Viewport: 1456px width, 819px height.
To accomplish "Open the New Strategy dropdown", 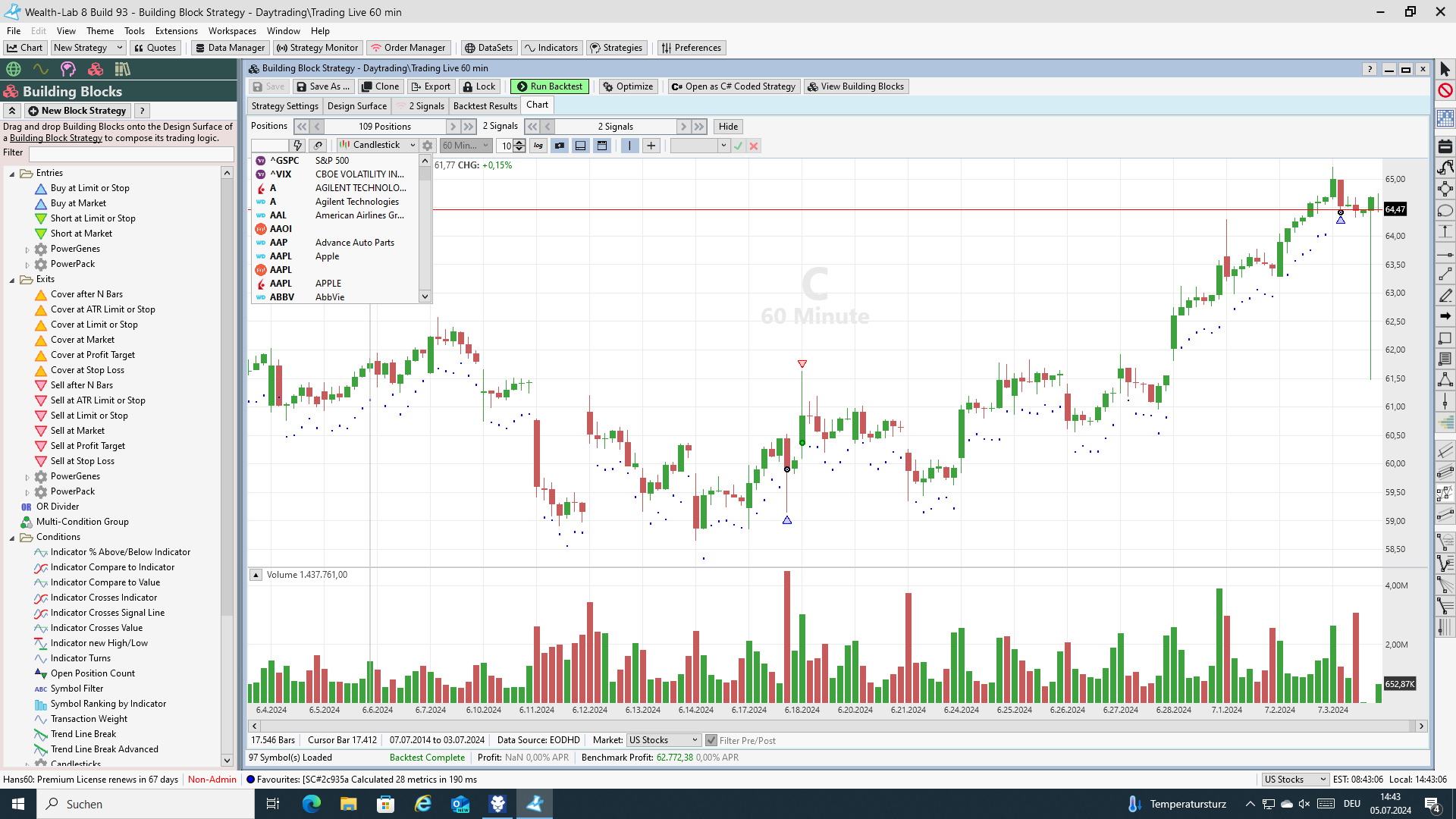I will point(88,48).
